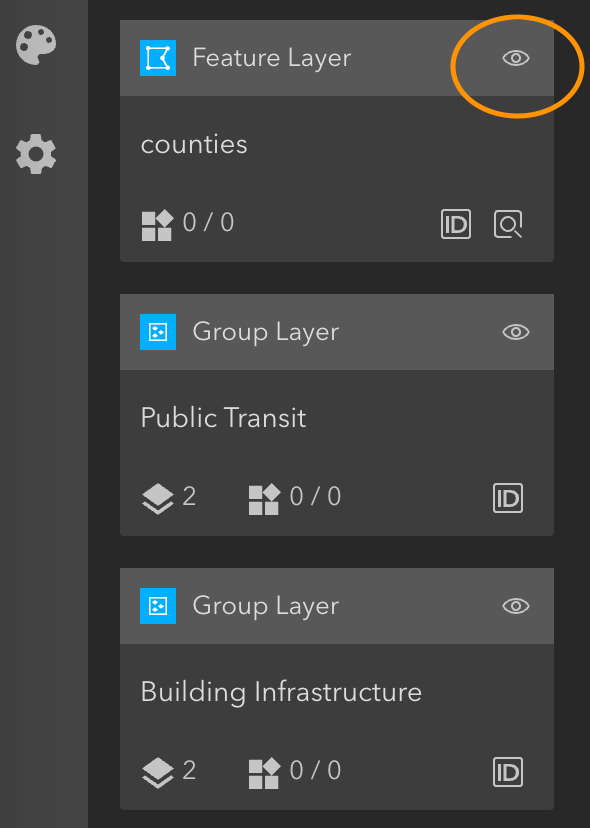Click the widgets count icon on counties card
590x828 pixels.
pyautogui.click(x=157, y=225)
